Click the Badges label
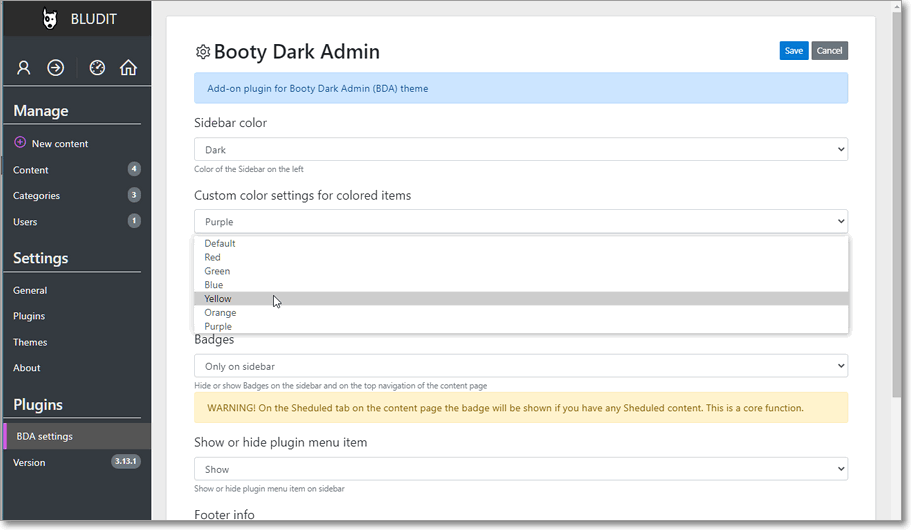 214,340
